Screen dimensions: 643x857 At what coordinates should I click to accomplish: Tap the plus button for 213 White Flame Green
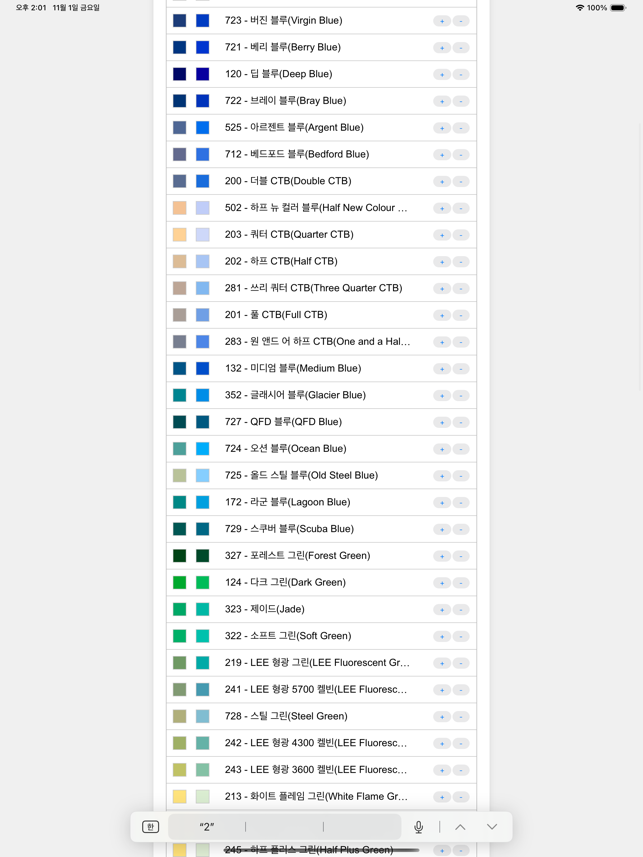[x=442, y=797]
